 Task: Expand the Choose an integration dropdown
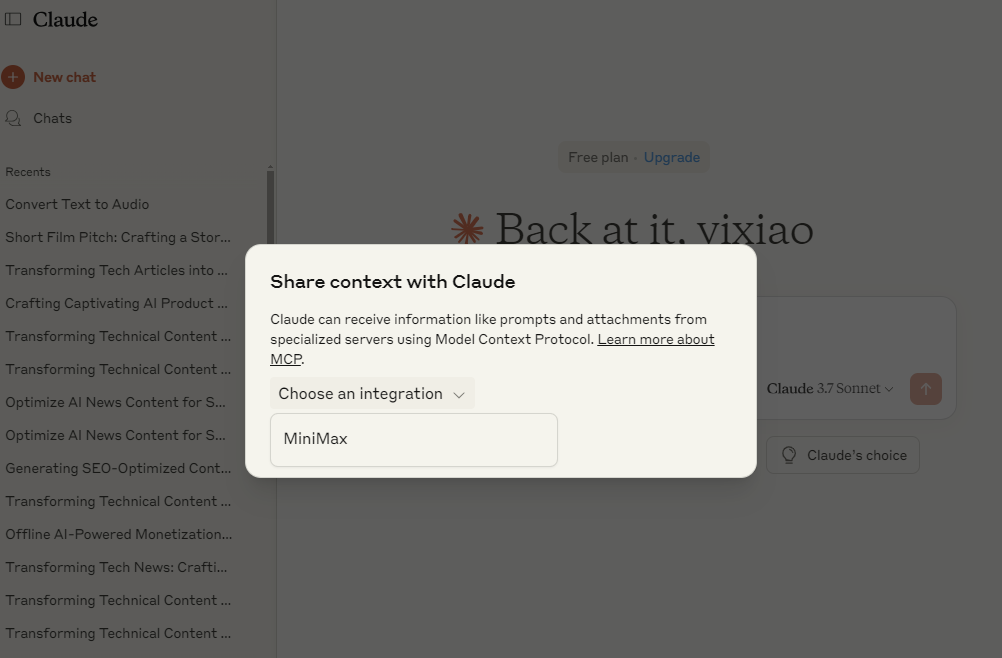[372, 394]
